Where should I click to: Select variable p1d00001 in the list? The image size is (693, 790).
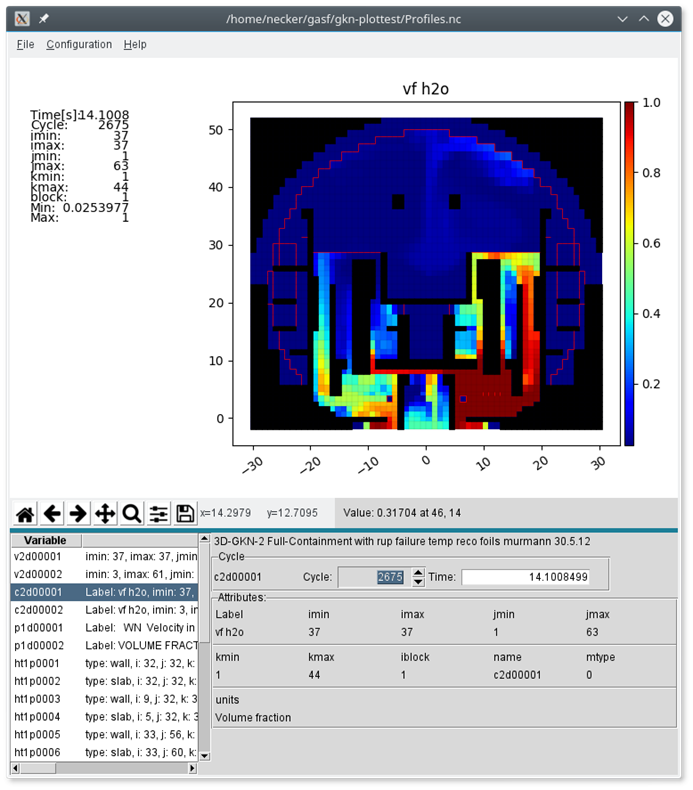[38, 627]
